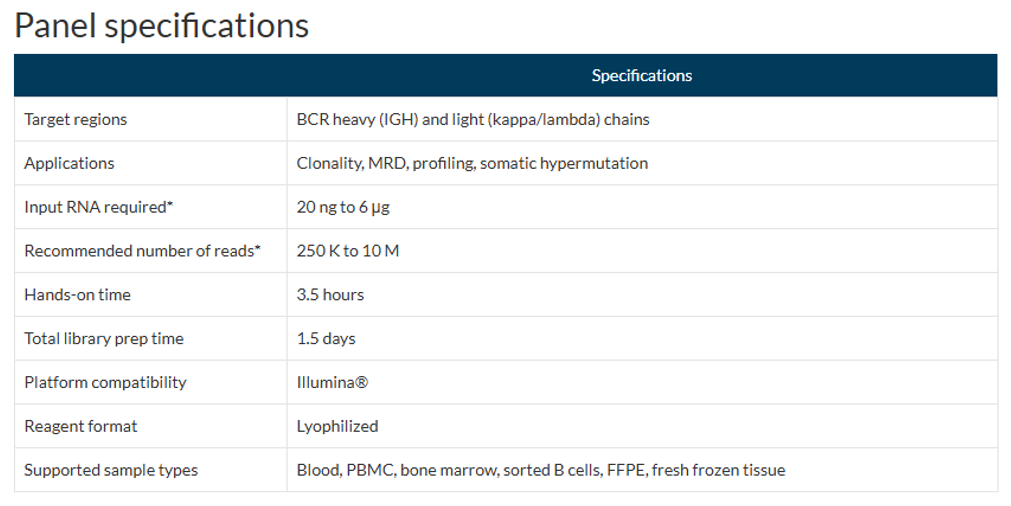Click the BCR heavy (IGH) chains text

tap(472, 119)
